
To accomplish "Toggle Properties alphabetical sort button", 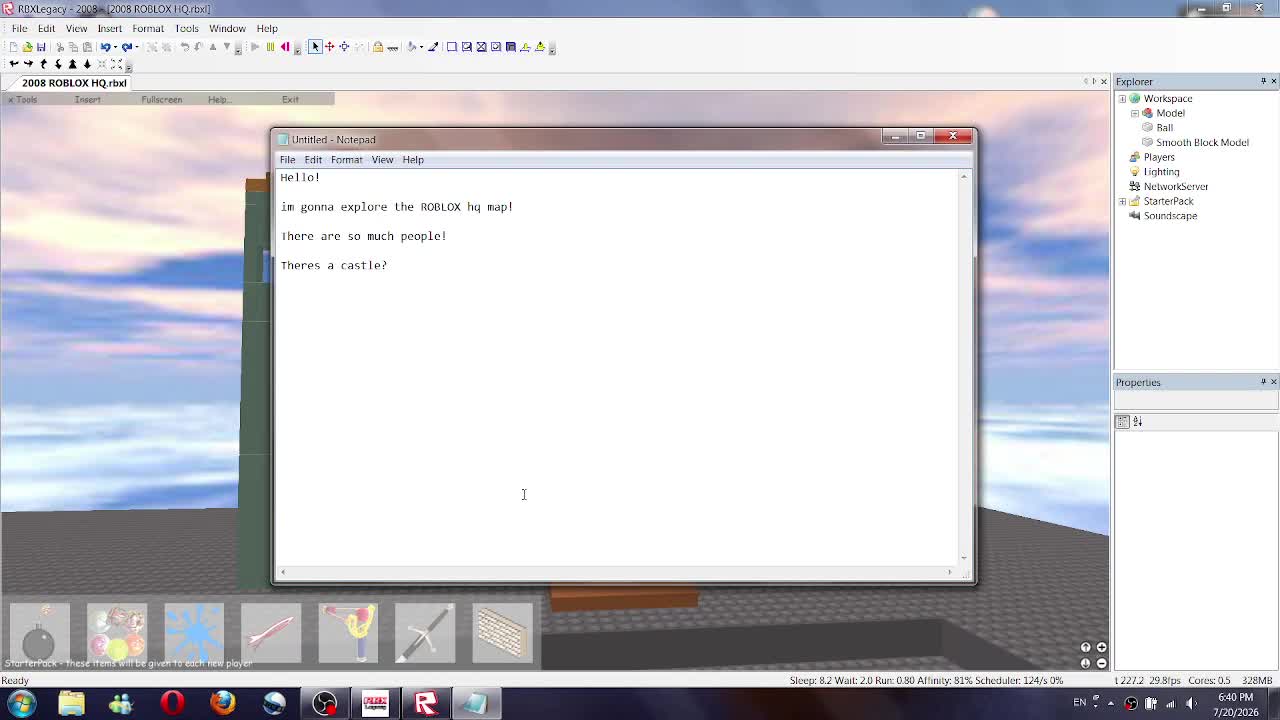I will [x=1137, y=422].
